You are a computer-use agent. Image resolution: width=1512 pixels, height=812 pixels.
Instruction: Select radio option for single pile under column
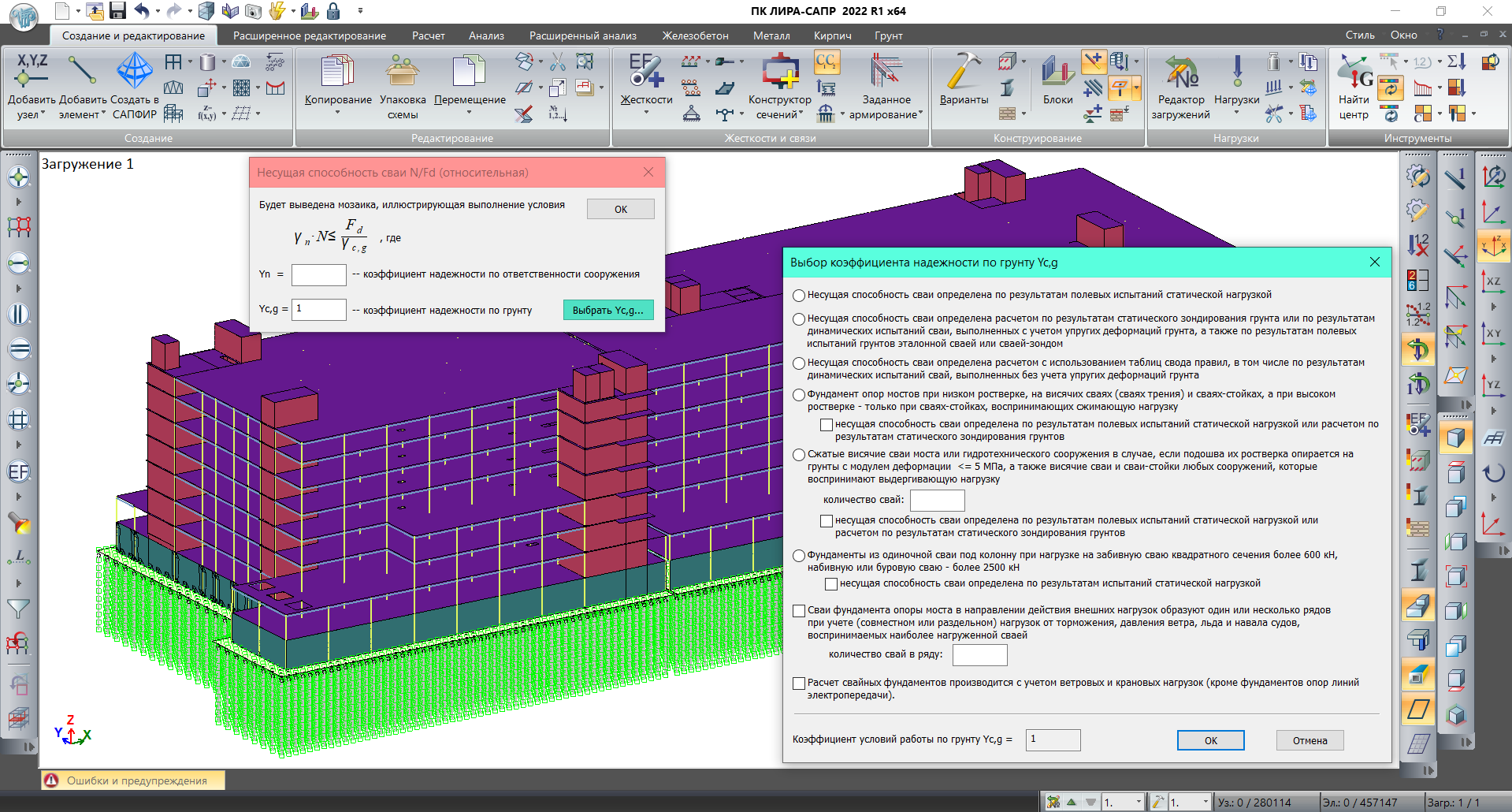point(799,556)
